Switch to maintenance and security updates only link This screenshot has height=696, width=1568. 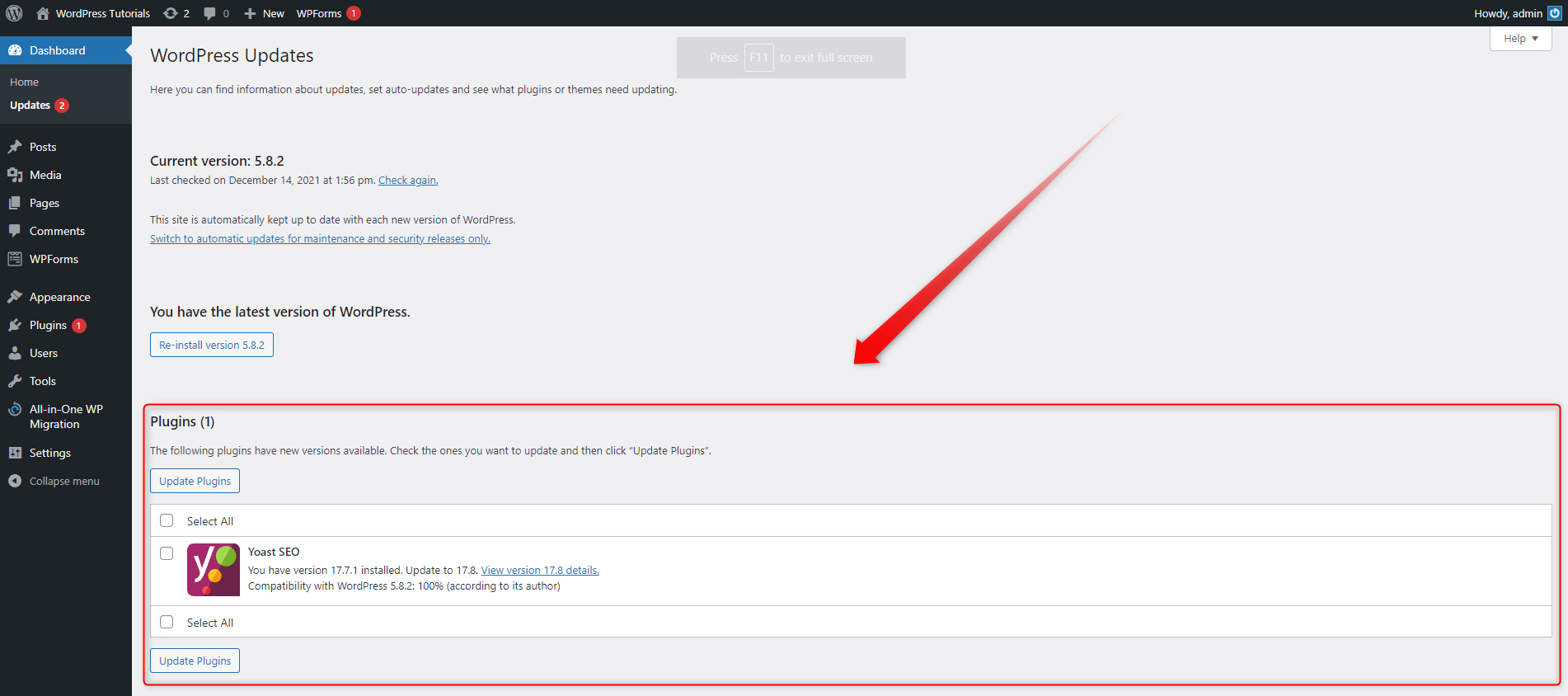click(320, 238)
